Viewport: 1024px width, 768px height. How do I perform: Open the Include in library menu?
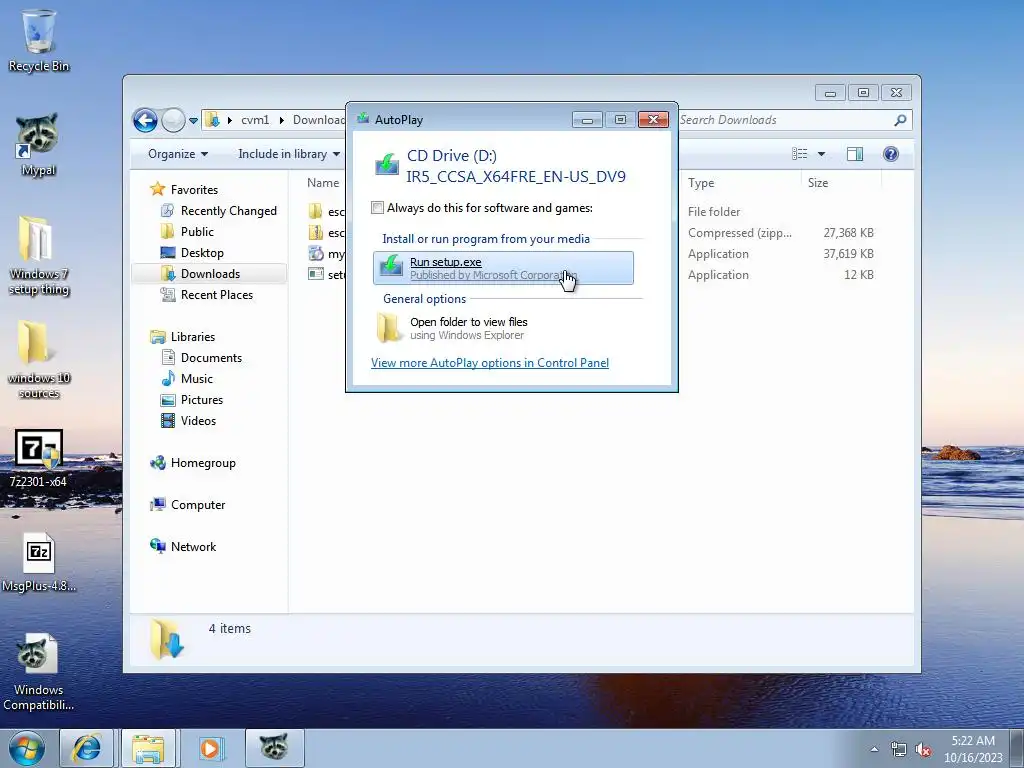(289, 154)
